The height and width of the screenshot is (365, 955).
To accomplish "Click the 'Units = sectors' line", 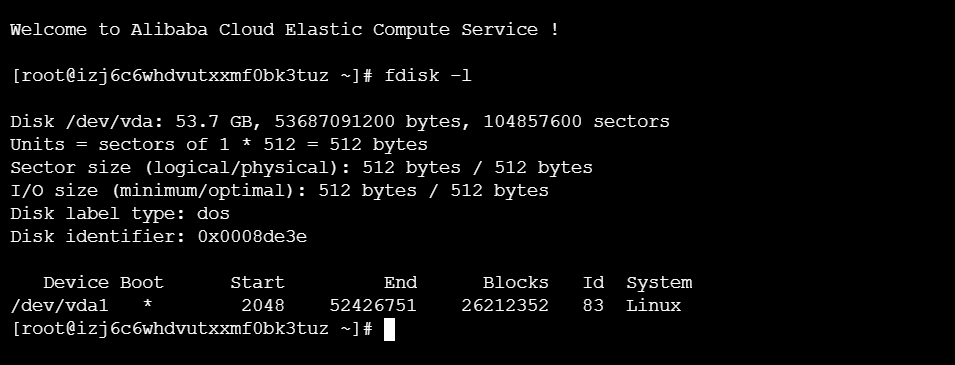I will point(219,145).
